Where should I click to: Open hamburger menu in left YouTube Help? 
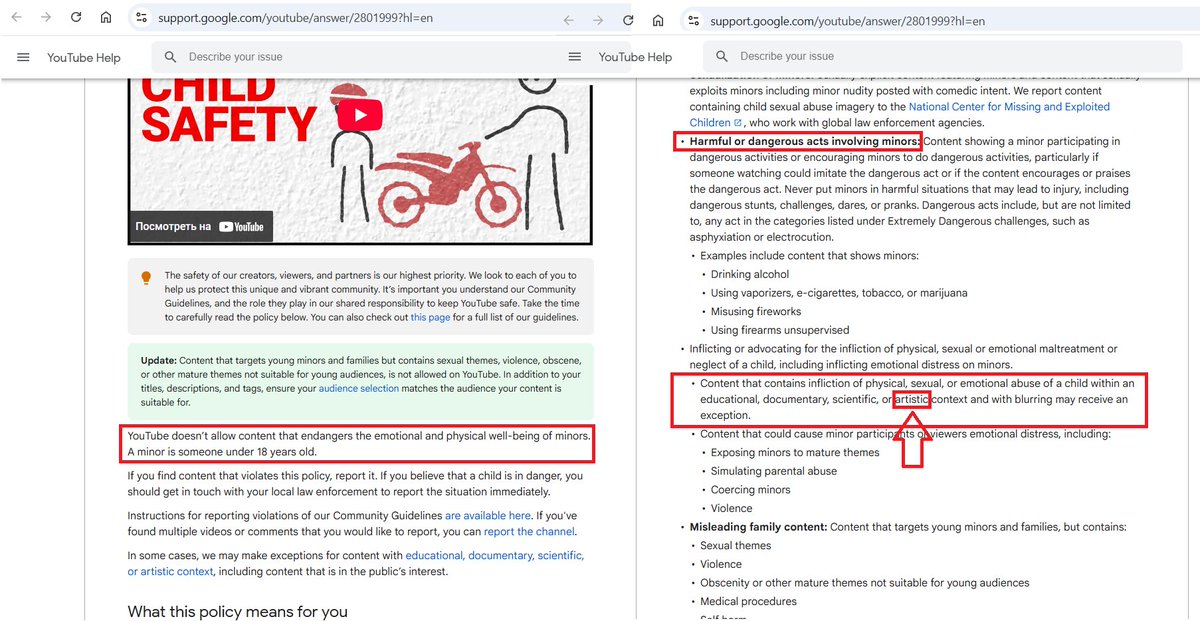pos(23,57)
